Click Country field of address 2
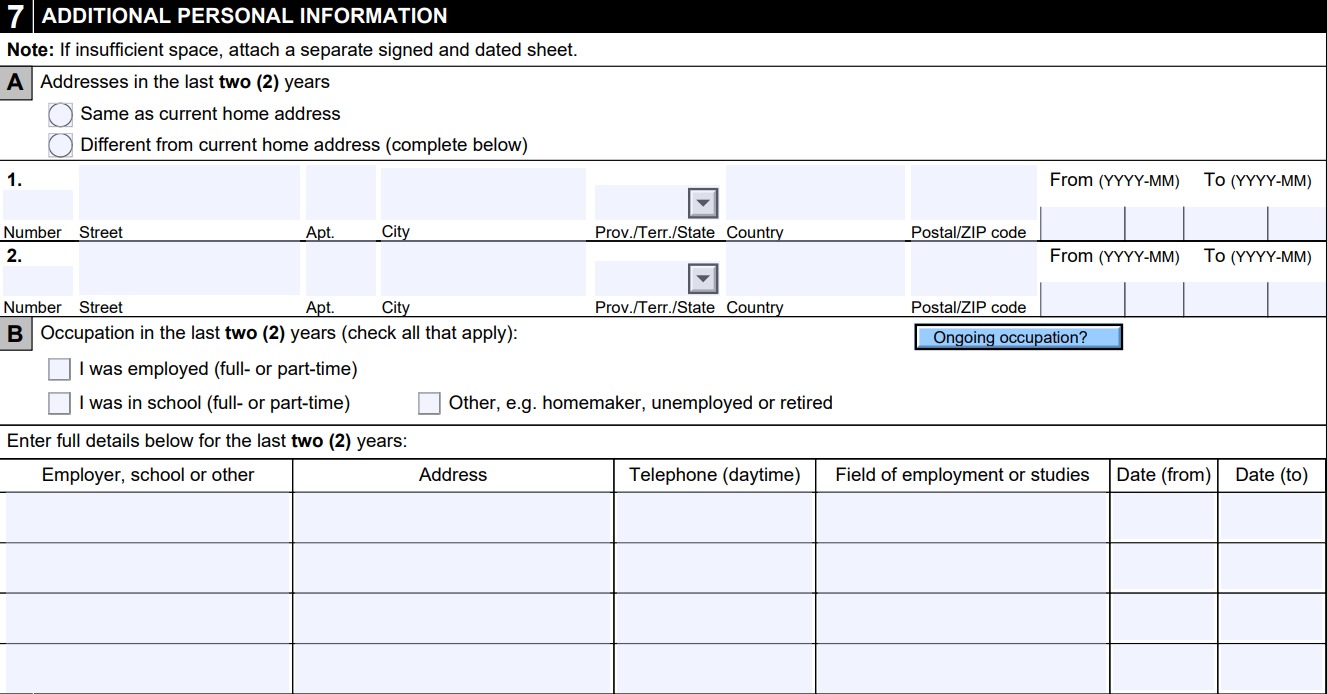 click(815, 269)
